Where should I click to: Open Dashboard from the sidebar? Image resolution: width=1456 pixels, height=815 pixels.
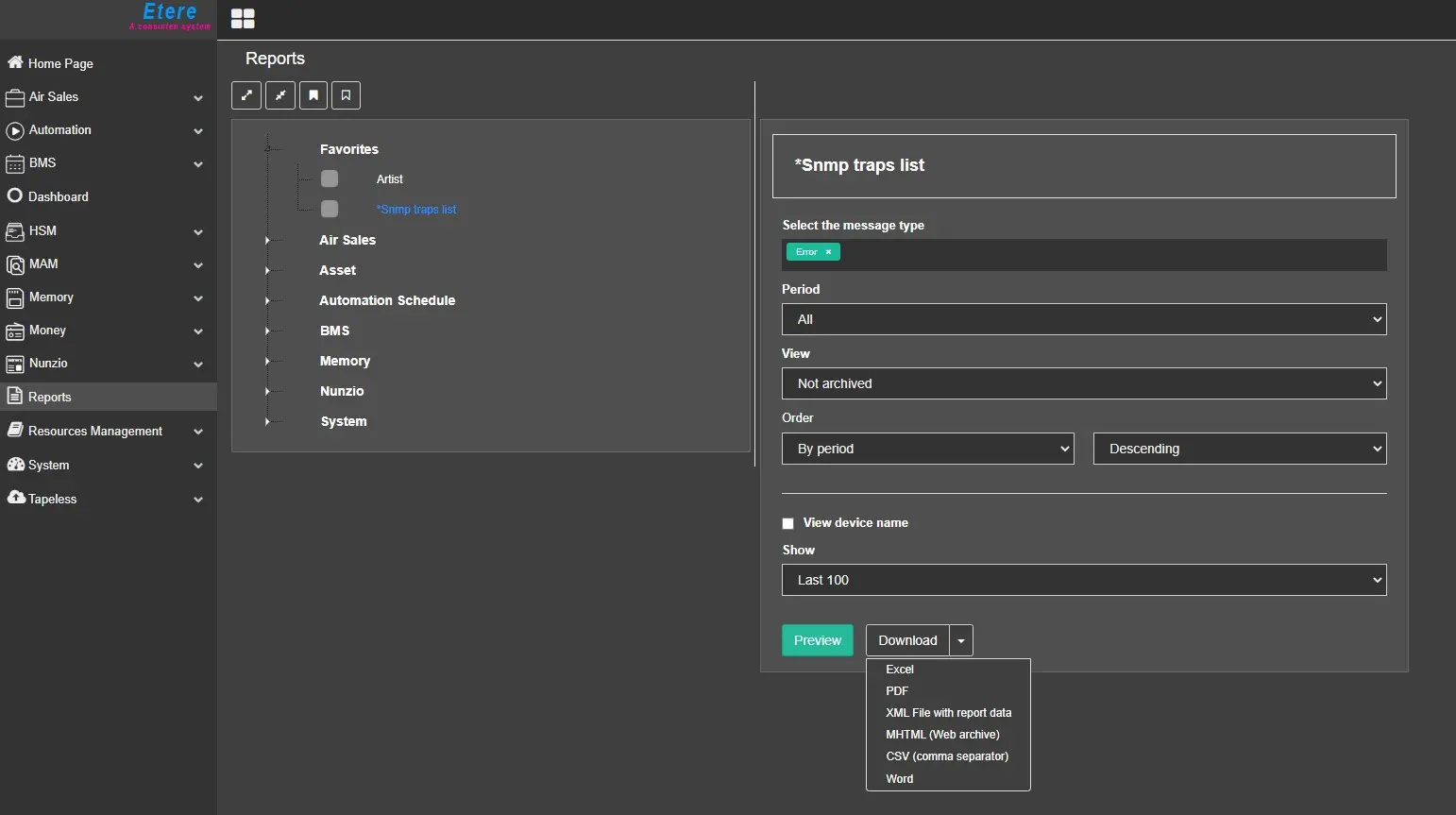(58, 196)
